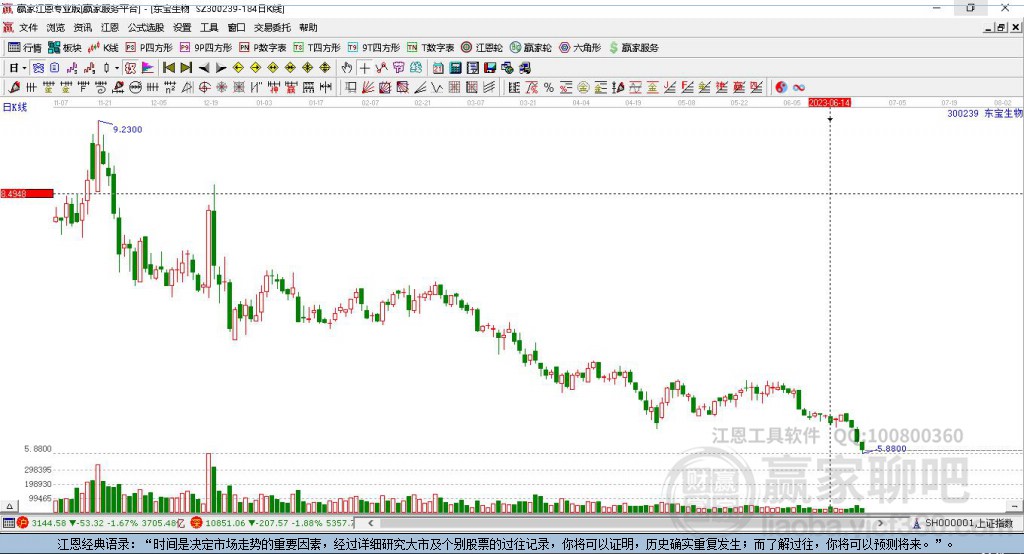This screenshot has width=1024, height=554.
Task: Open the 工具 menu
Action: click(x=209, y=27)
